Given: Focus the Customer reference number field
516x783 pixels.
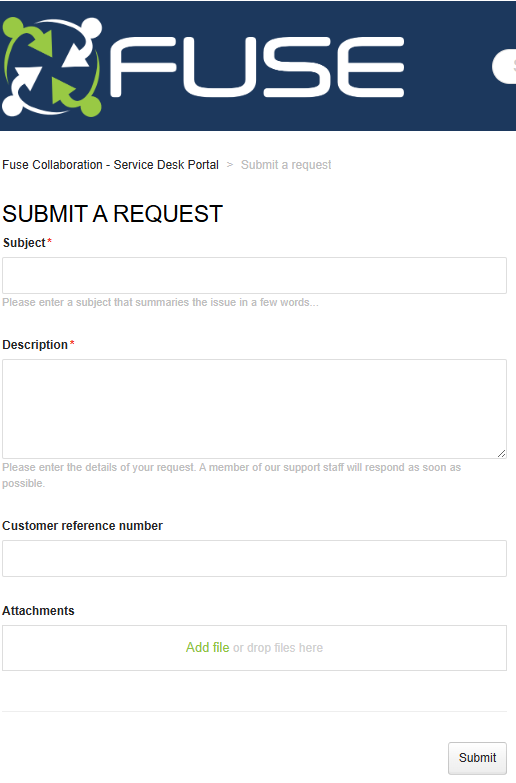Looking at the screenshot, I should coord(254,558).
